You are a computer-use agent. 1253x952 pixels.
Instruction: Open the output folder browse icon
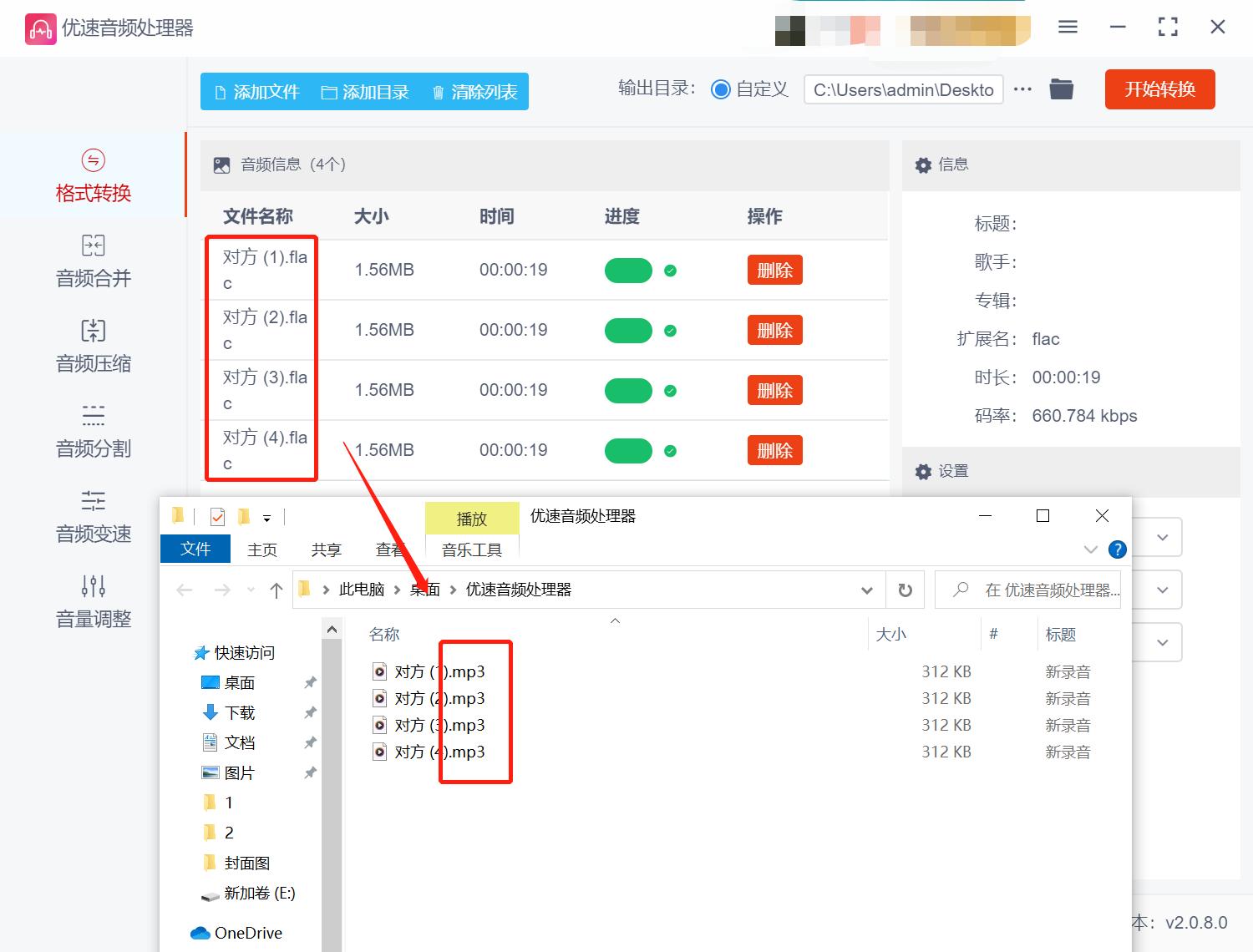tap(1061, 89)
